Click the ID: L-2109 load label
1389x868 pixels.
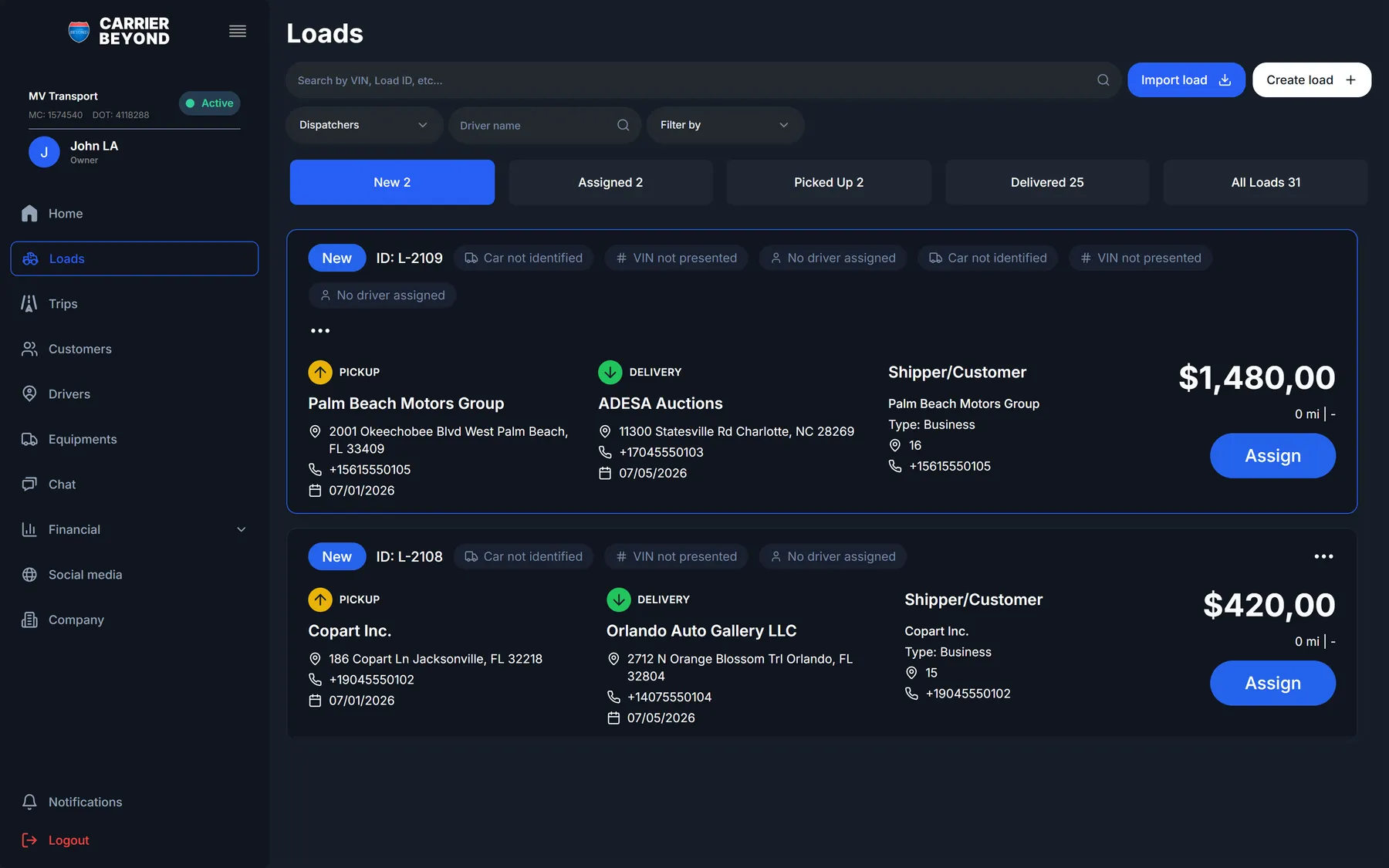(x=409, y=258)
